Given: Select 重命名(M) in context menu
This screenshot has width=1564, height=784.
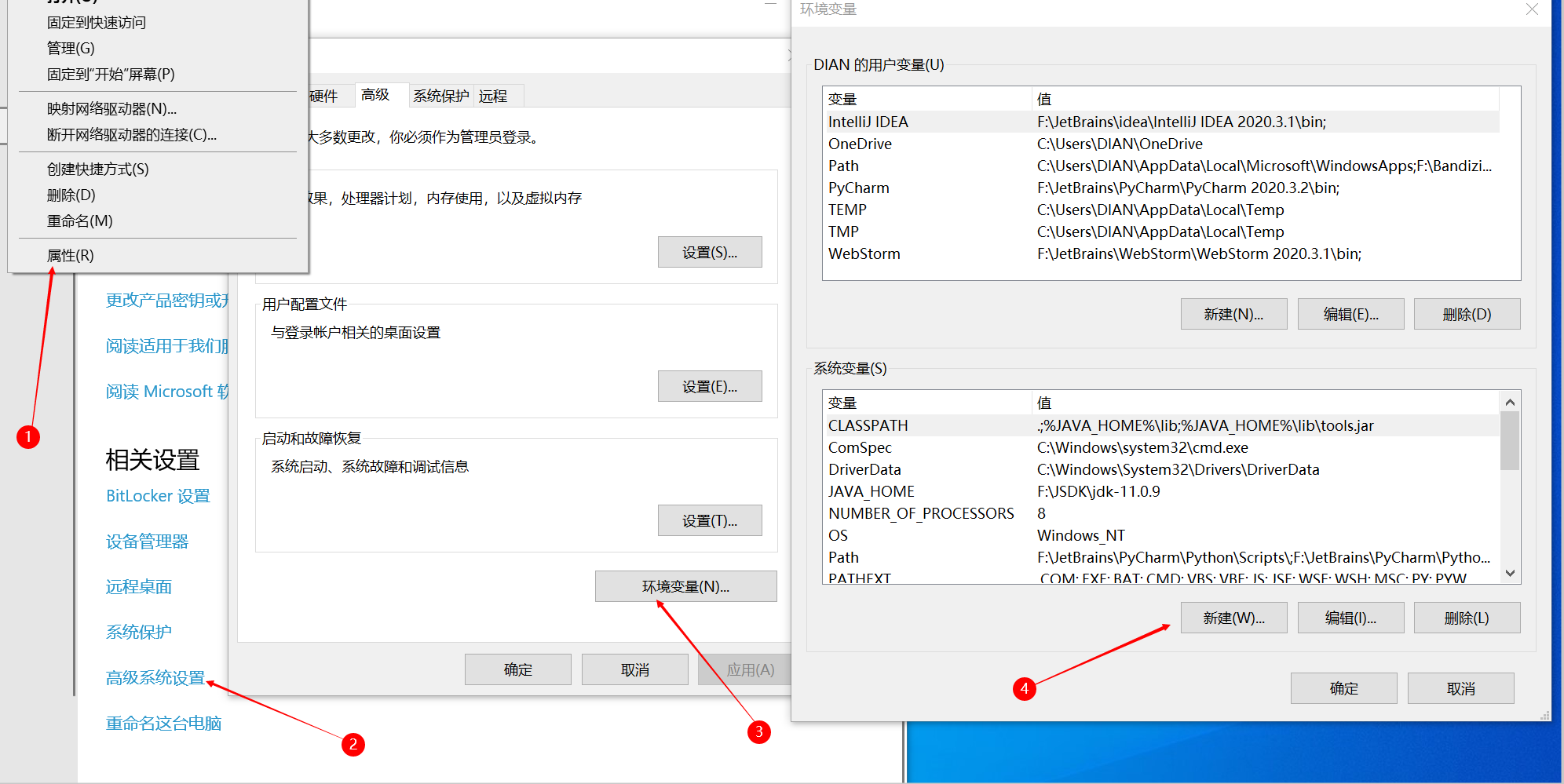Looking at the screenshot, I should click(x=79, y=221).
